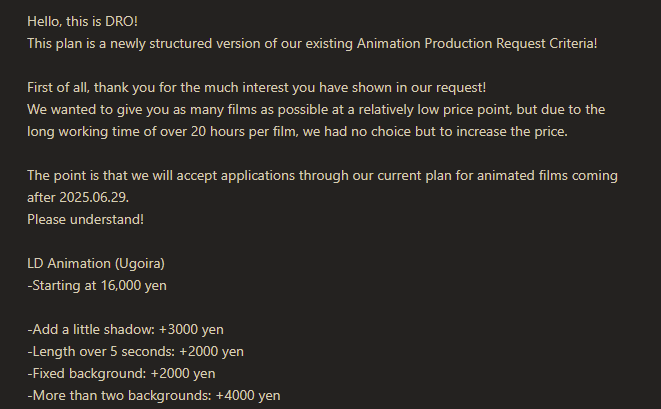Click the date '2025.06.29.'
Screen dimensions: 661x409
(x=94, y=197)
